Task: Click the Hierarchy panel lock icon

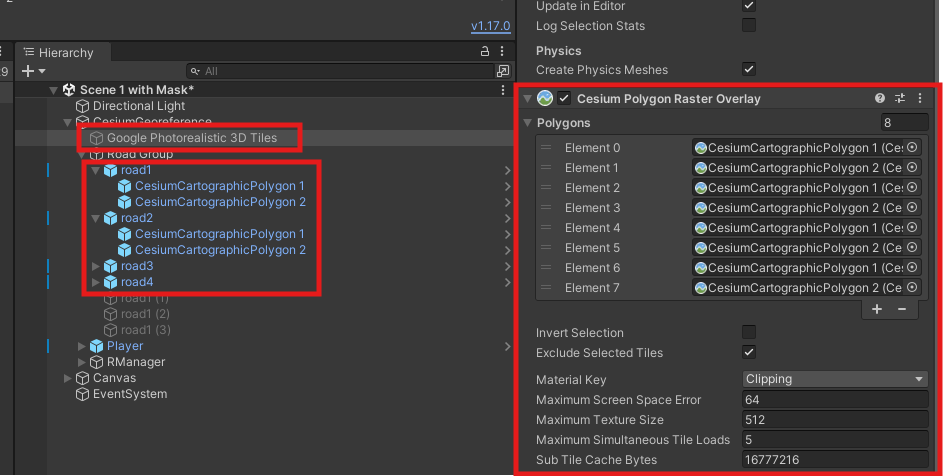Action: 485,52
